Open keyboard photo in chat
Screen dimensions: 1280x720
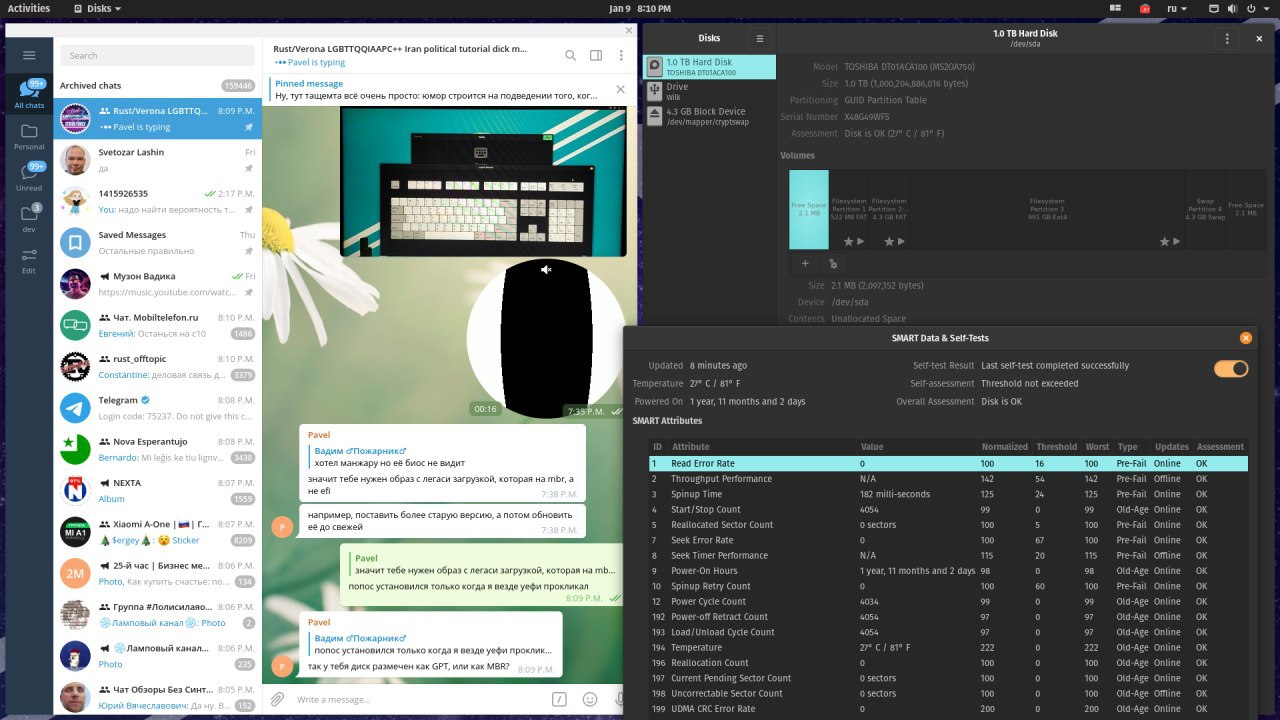click(x=483, y=182)
